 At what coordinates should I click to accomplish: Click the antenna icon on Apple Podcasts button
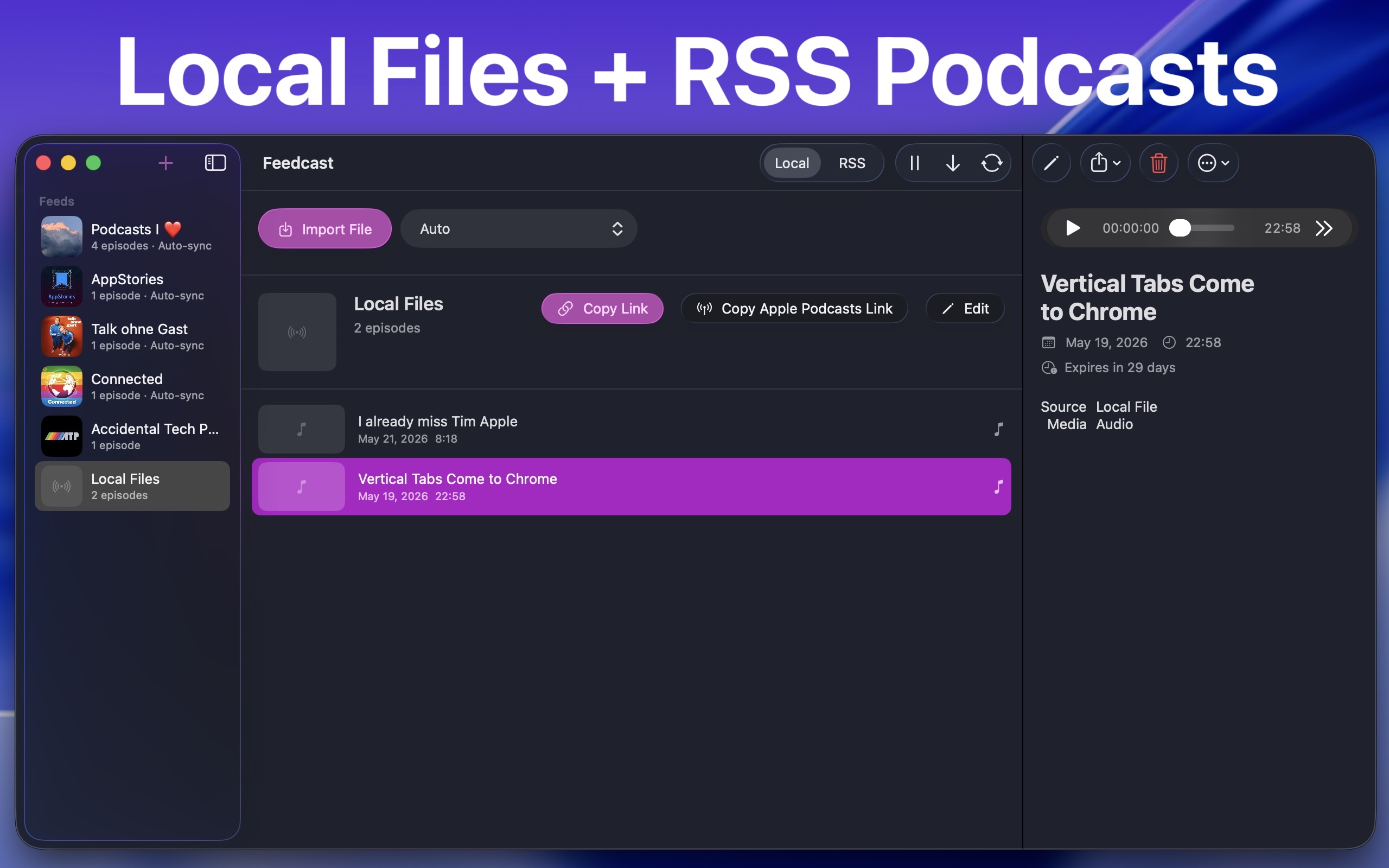point(704,308)
